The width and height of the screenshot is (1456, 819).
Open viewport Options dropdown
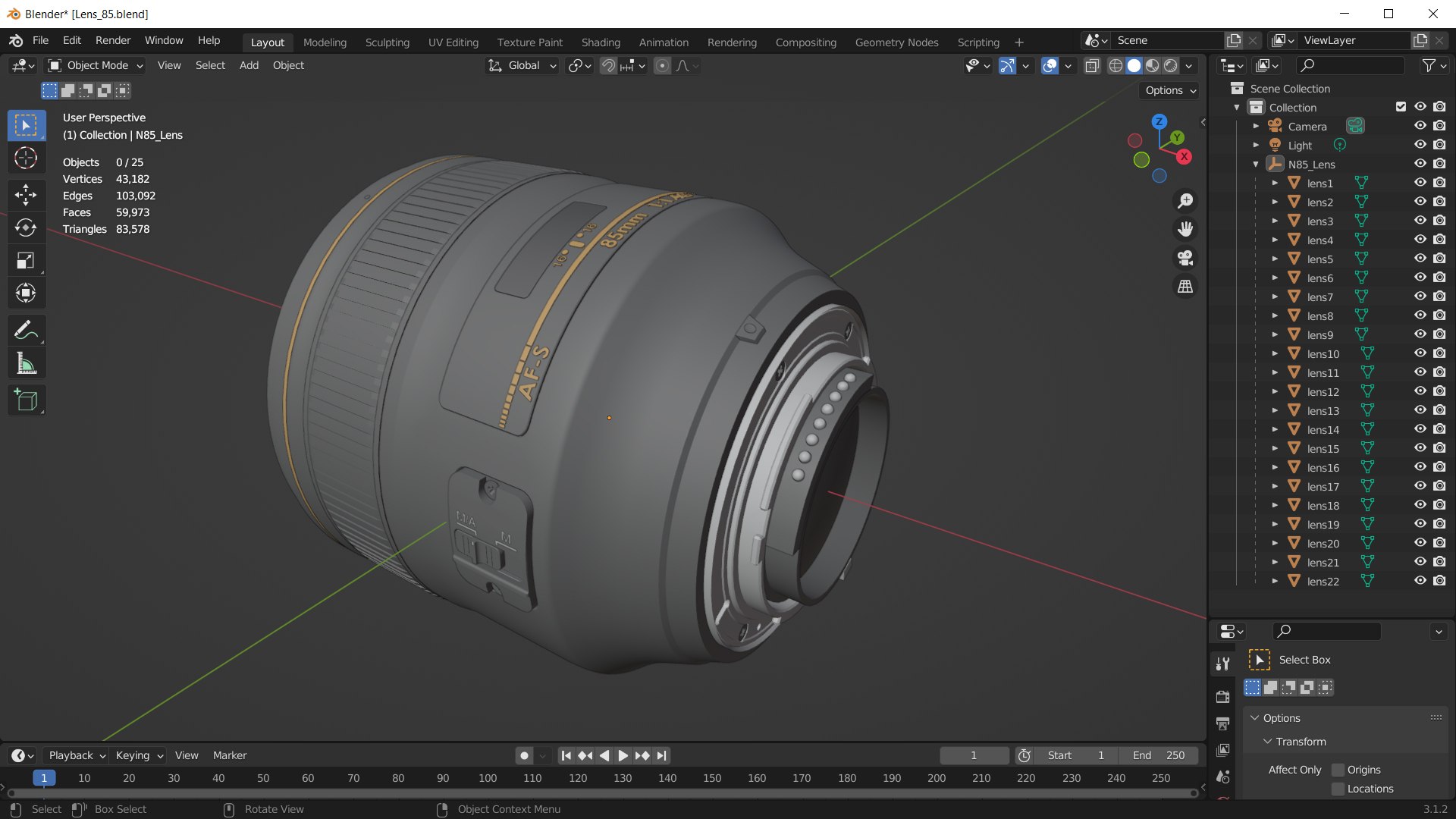(x=1170, y=90)
